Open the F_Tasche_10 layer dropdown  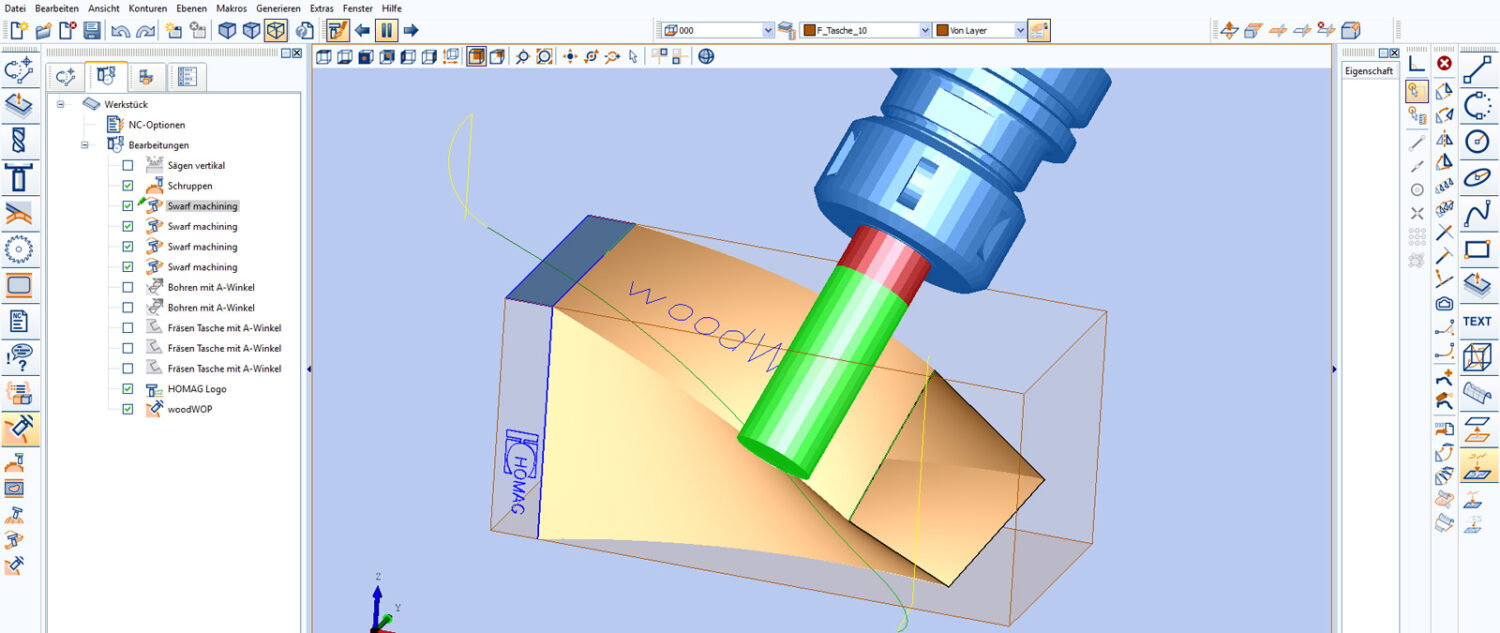tap(925, 31)
